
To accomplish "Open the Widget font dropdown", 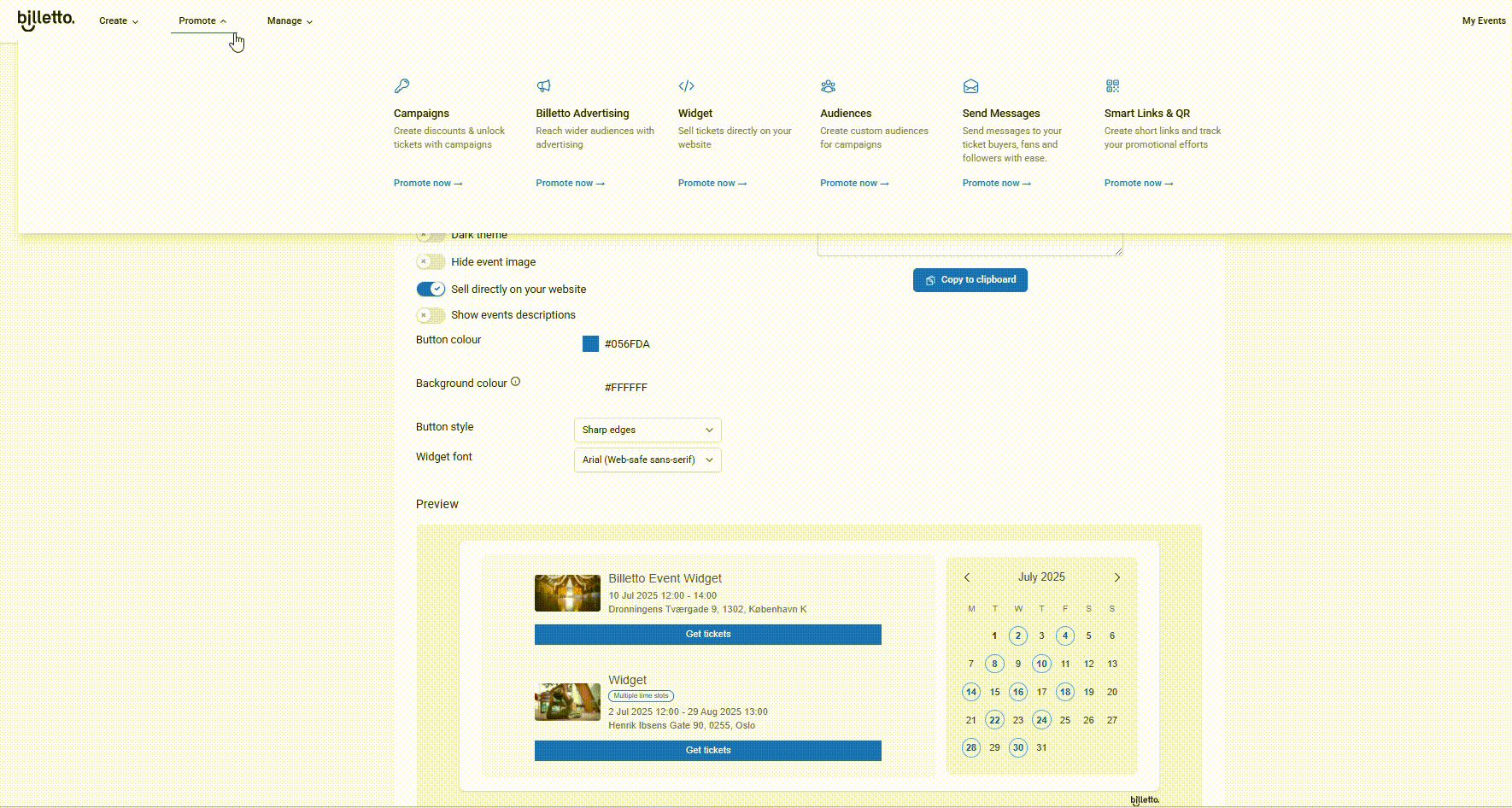I will [x=648, y=460].
